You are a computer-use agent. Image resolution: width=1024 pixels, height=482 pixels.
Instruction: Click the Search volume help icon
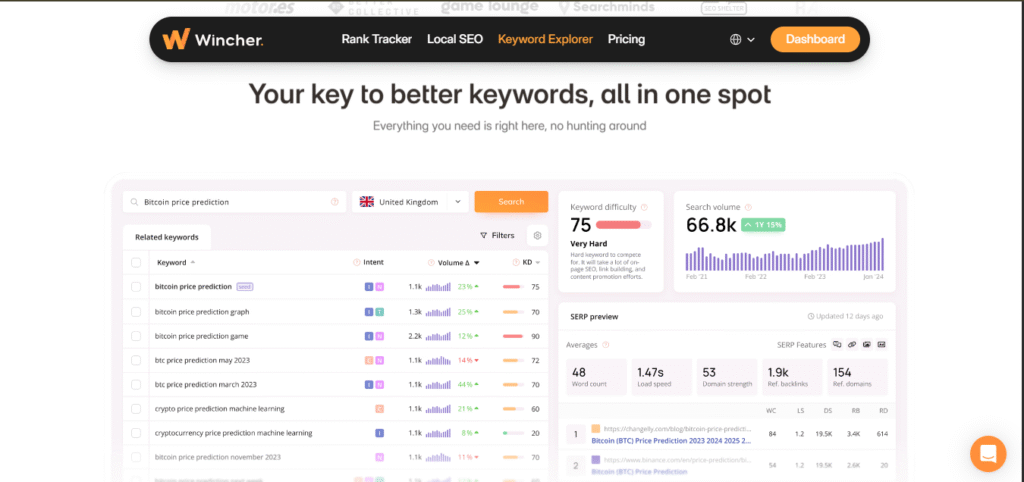[x=748, y=207]
